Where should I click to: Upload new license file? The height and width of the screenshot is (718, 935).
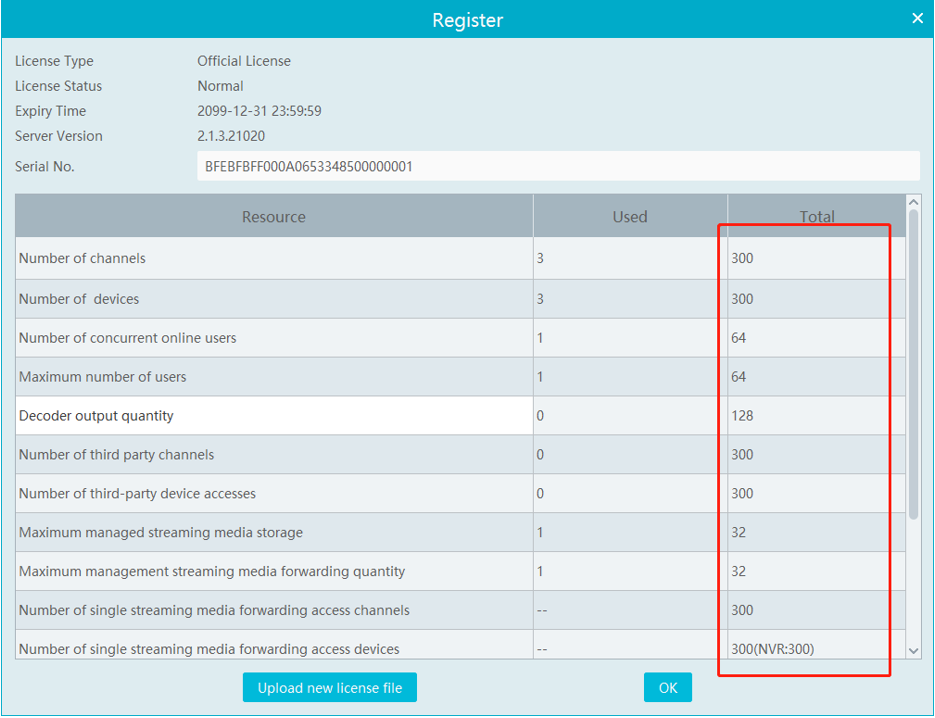pyautogui.click(x=329, y=688)
